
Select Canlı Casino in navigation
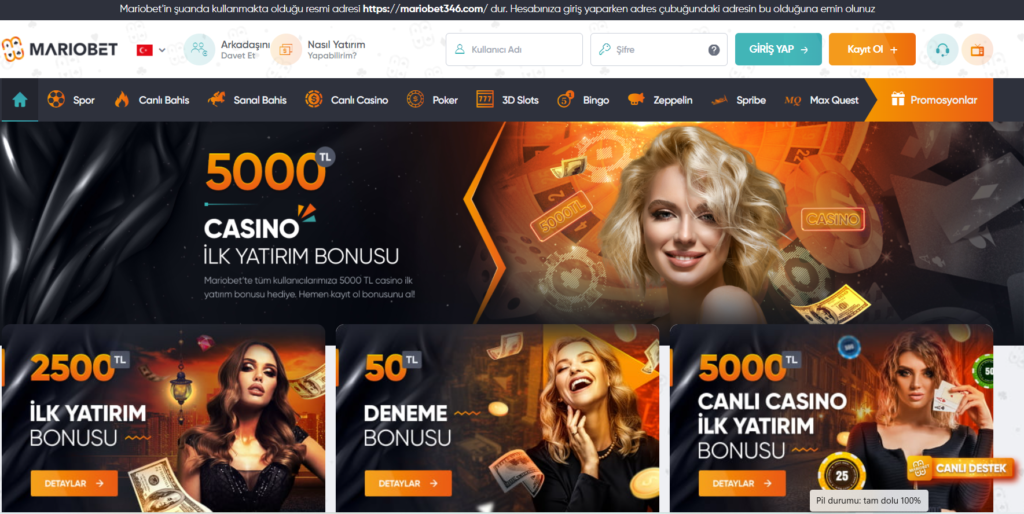pos(346,100)
